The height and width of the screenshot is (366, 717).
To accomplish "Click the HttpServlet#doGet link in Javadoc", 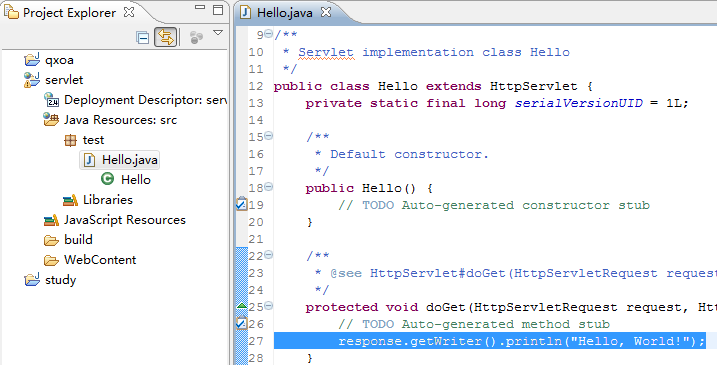I will coord(438,274).
